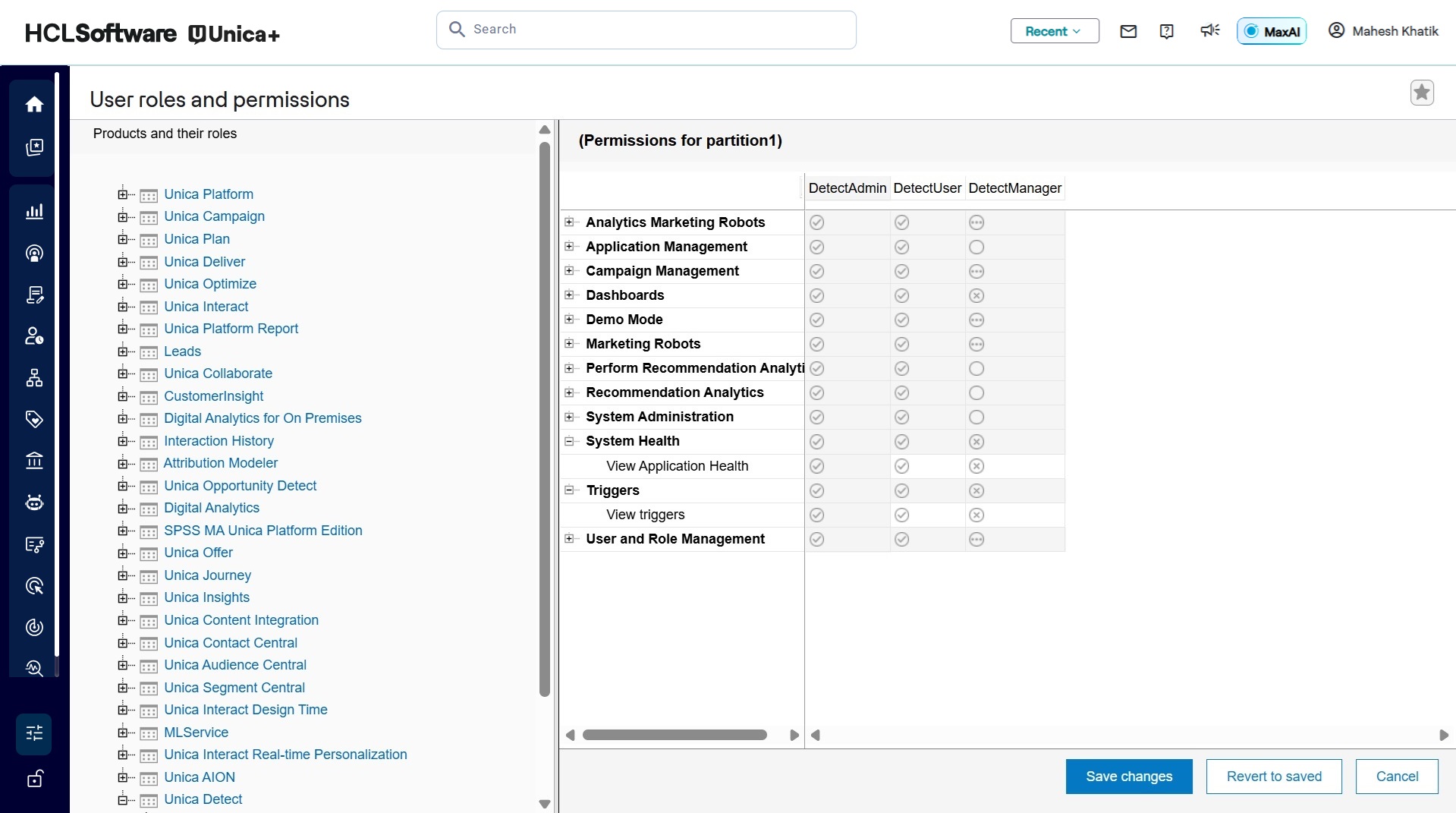Click the Search input field
Screen dimensions: 1456x813
(x=646, y=30)
